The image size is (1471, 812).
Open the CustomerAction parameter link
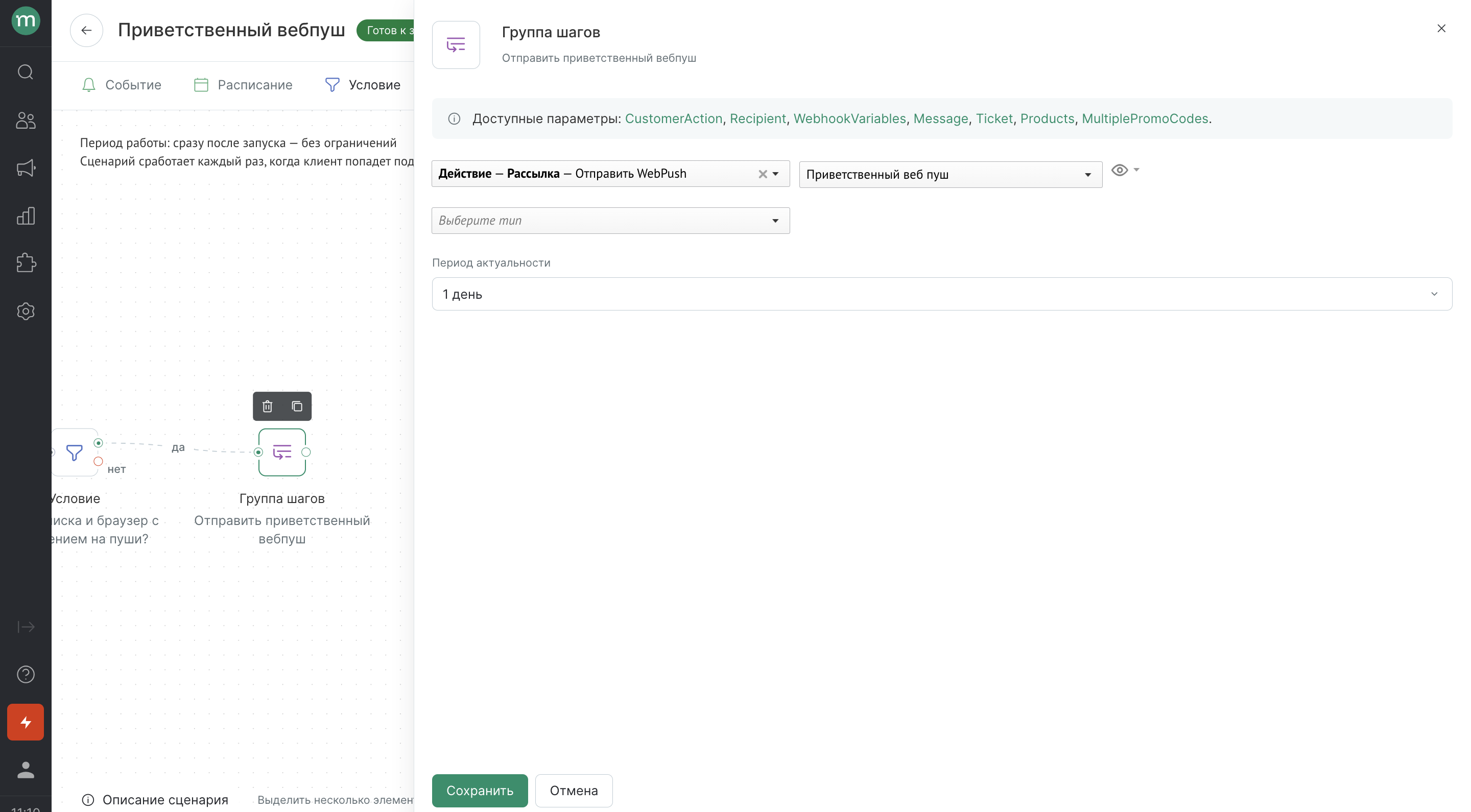tap(674, 119)
